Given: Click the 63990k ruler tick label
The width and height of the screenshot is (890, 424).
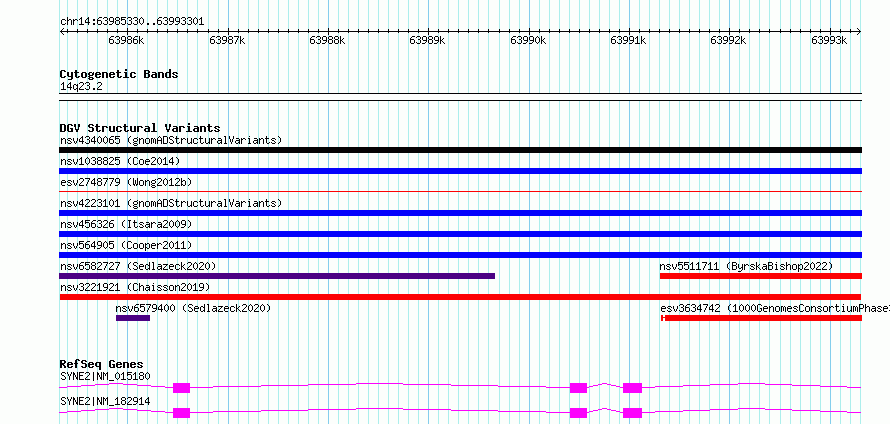Looking at the screenshot, I should pos(528,40).
